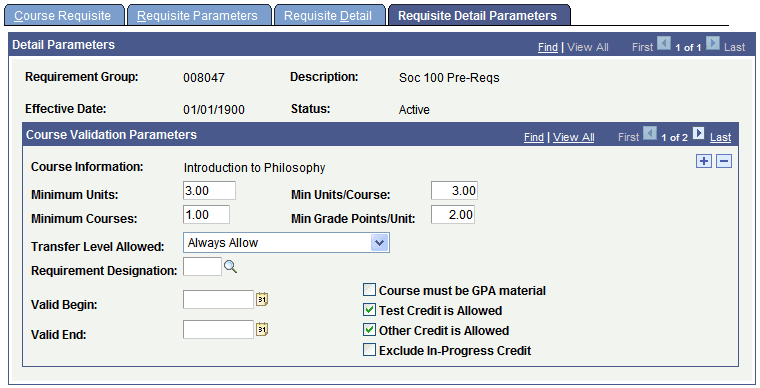
Task: Click the Valid End date field
Action: tap(219, 329)
